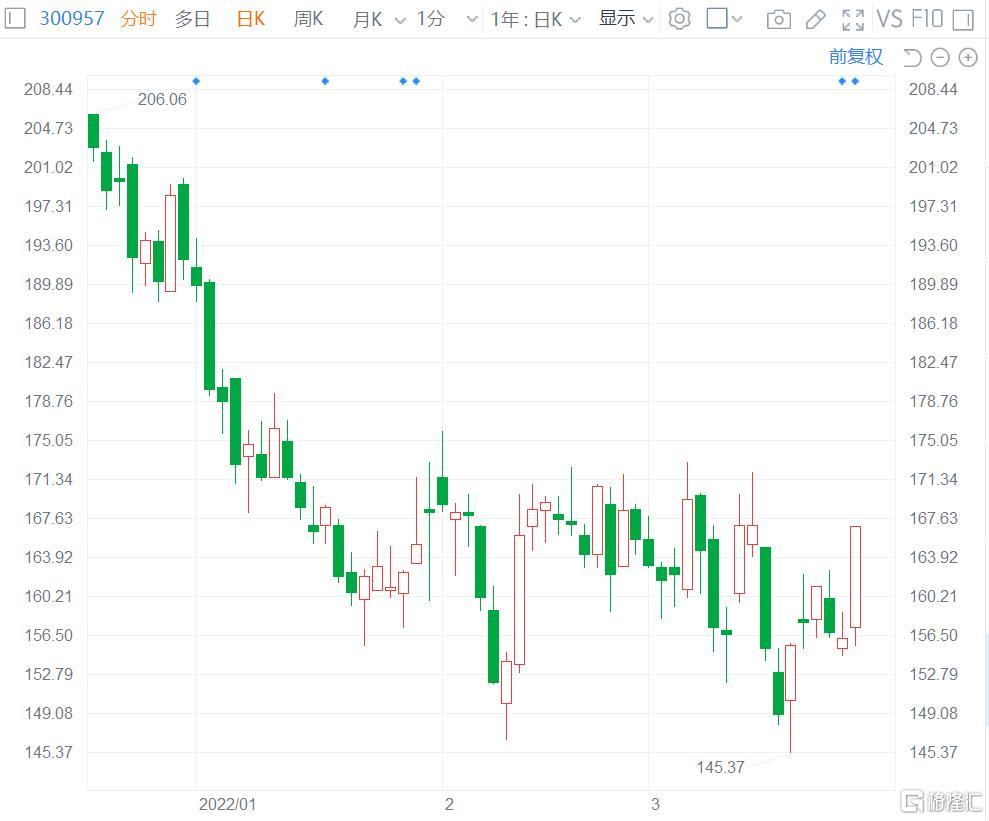Take a chart screenshot with camera icon
This screenshot has width=989, height=821.
(778, 19)
